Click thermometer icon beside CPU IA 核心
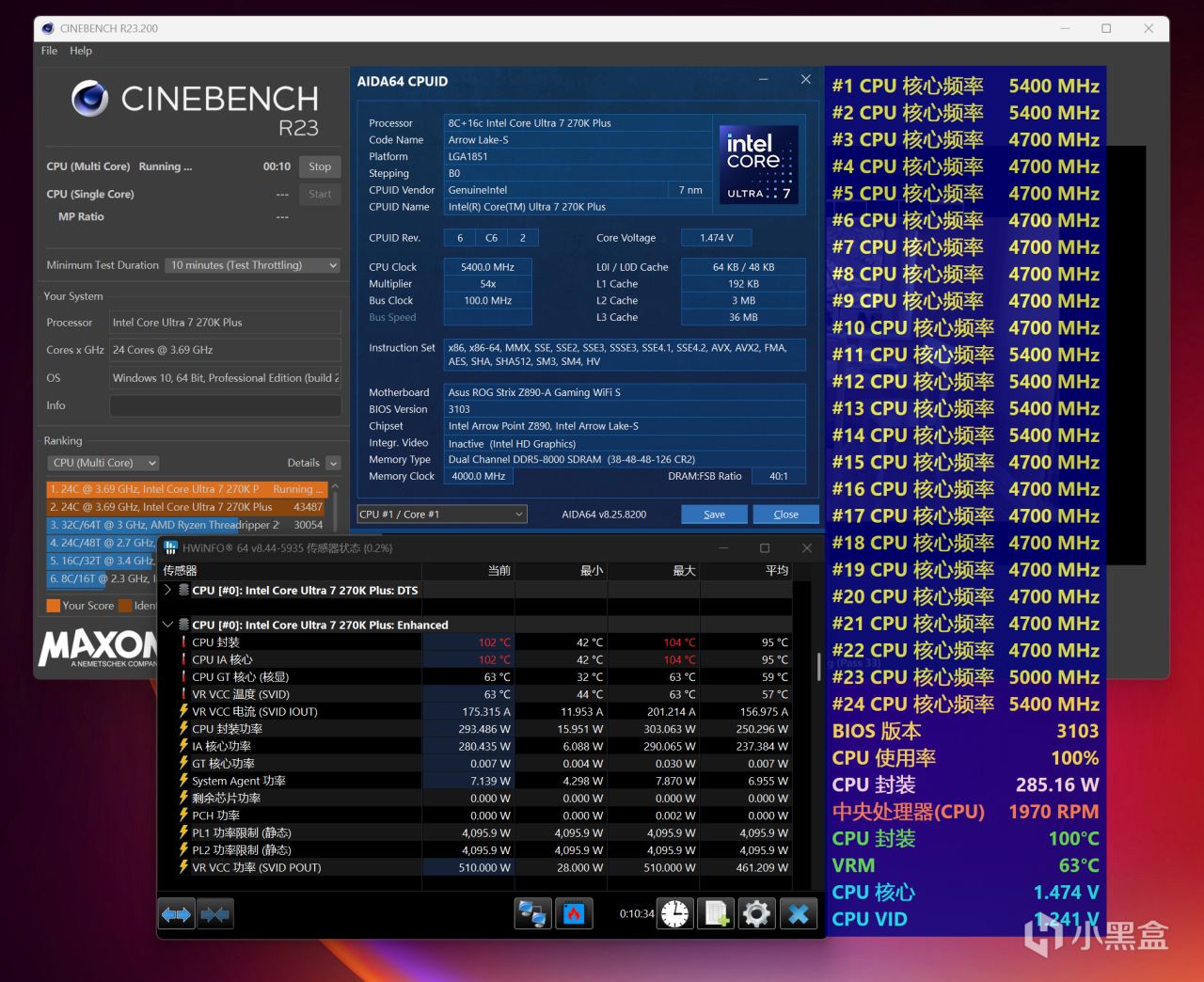The image size is (1204, 982). click(x=183, y=659)
